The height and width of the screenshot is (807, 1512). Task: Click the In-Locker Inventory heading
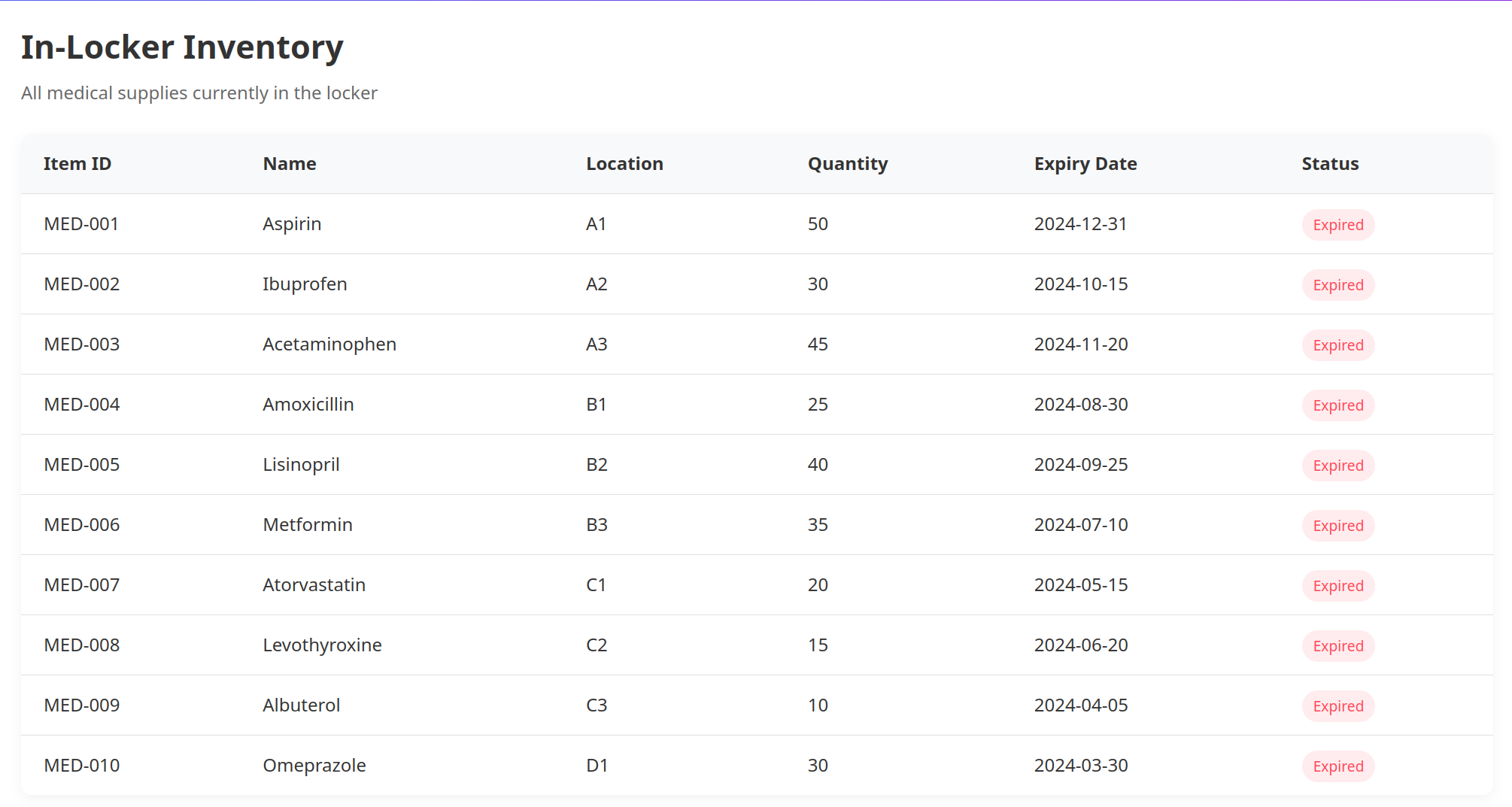tap(181, 47)
